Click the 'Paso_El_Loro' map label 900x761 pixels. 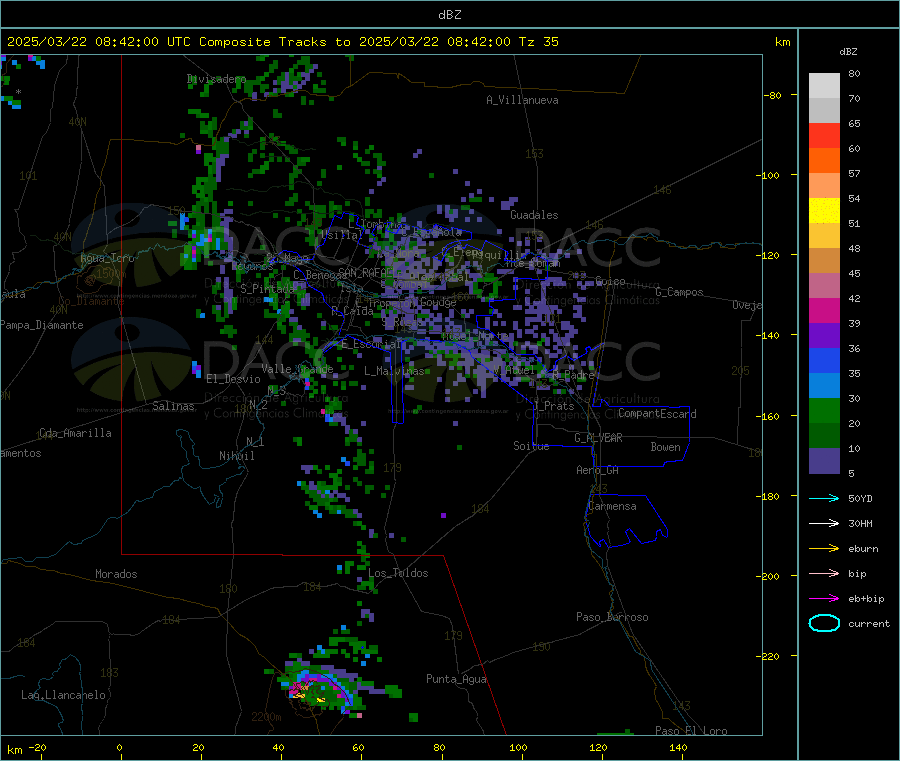point(691,731)
